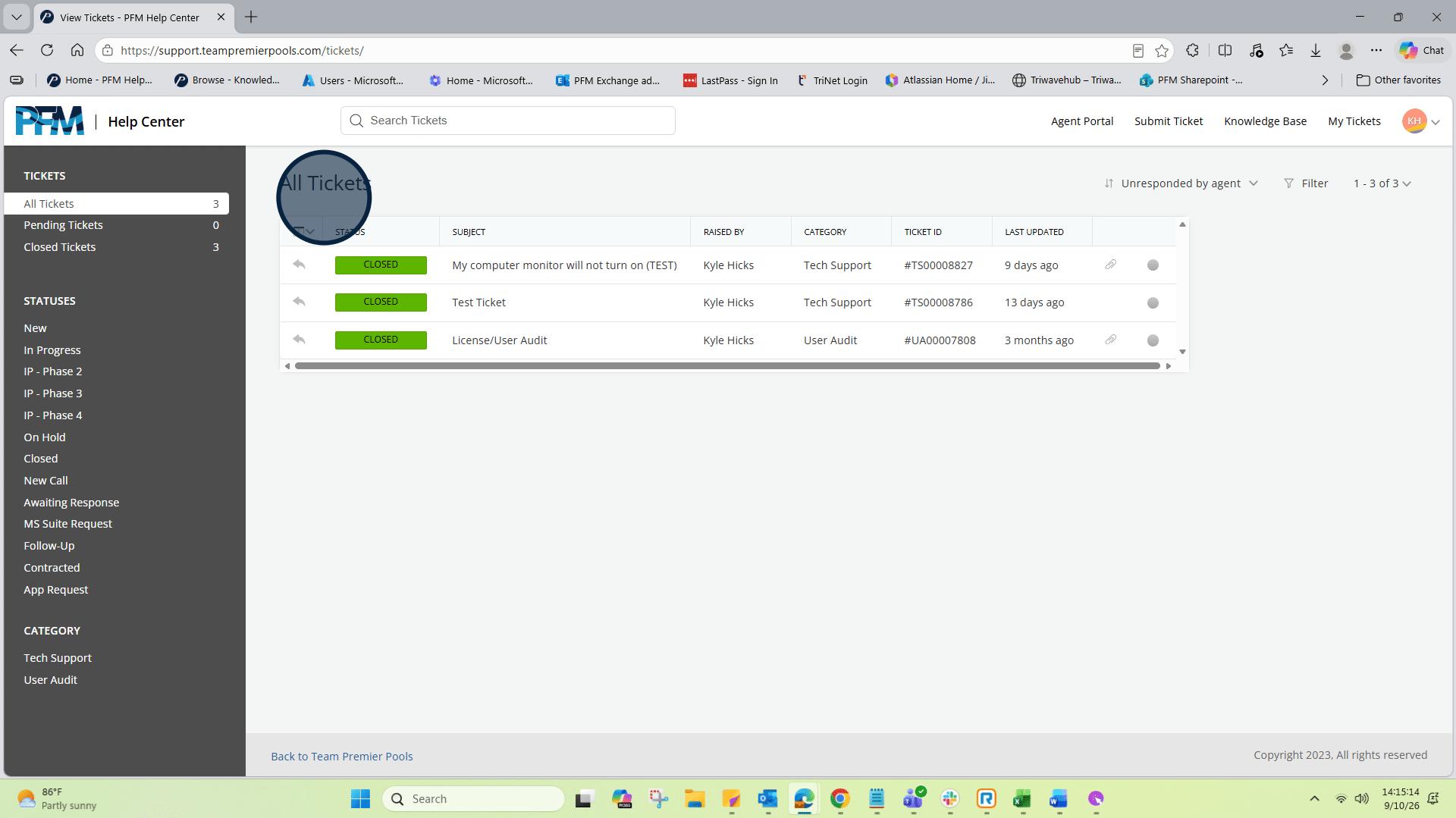Toggle status circle for Test Ticket row
Image resolution: width=1456 pixels, height=818 pixels.
pyautogui.click(x=1153, y=302)
